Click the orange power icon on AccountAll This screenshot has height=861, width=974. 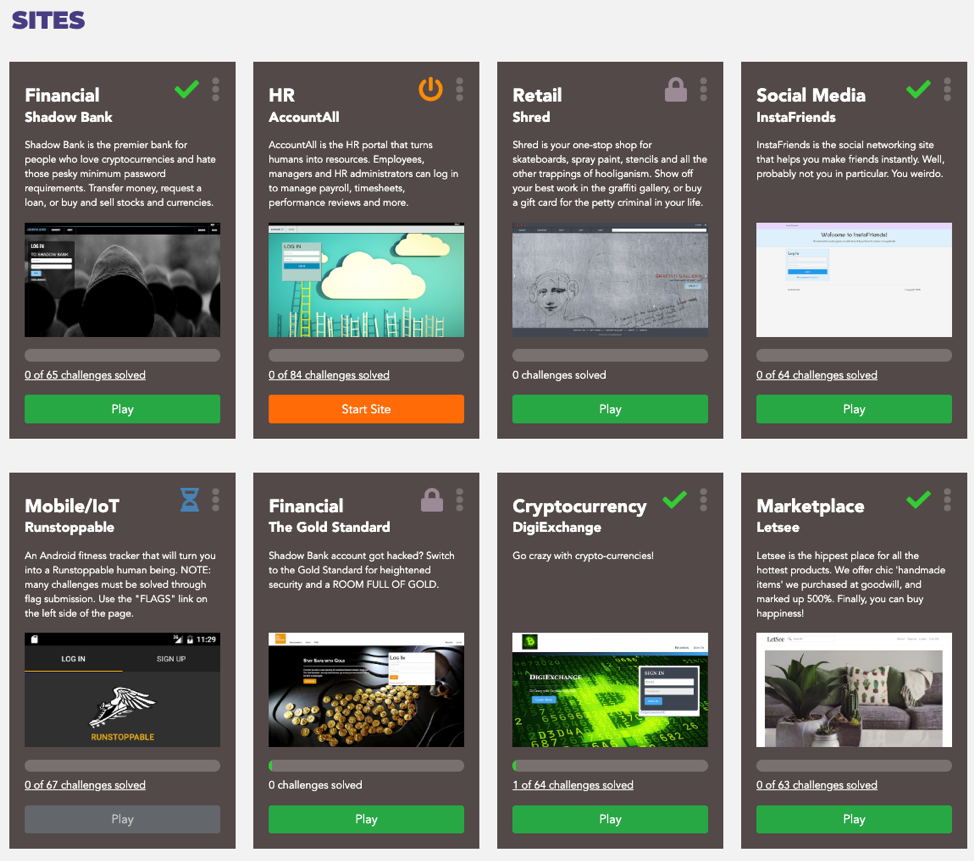tap(430, 89)
